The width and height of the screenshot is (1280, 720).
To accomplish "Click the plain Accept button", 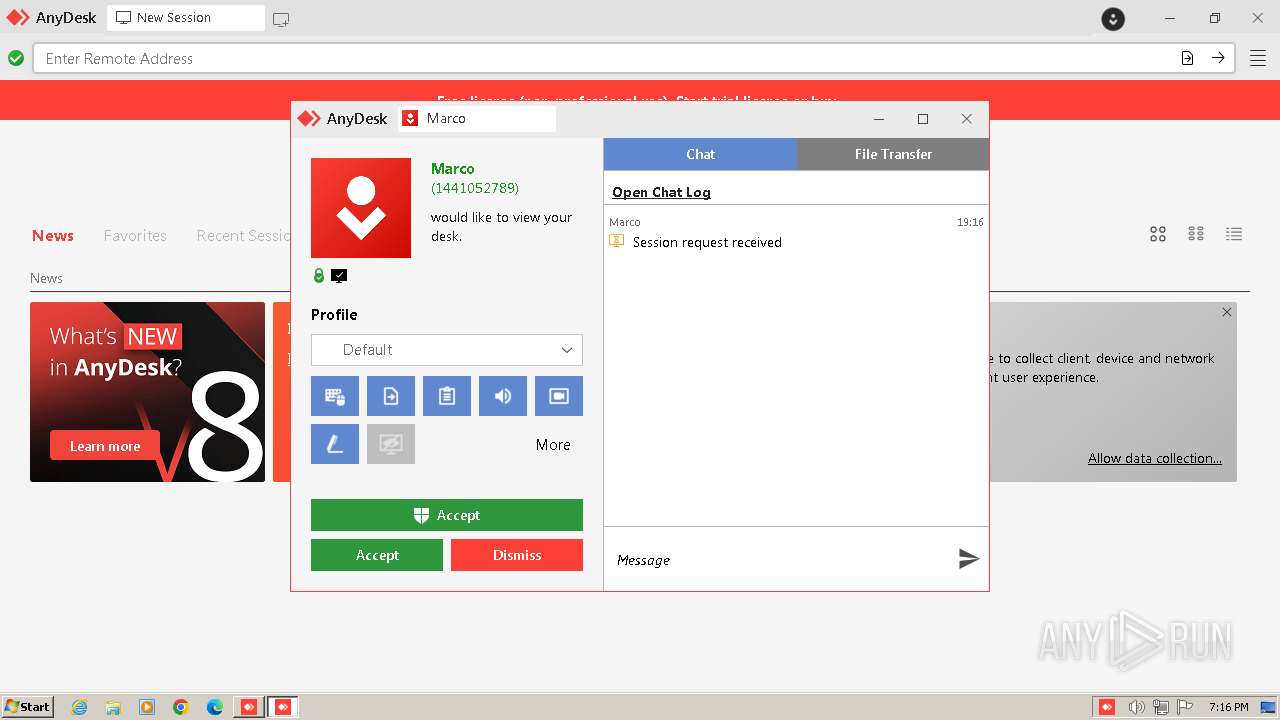I will pyautogui.click(x=377, y=555).
